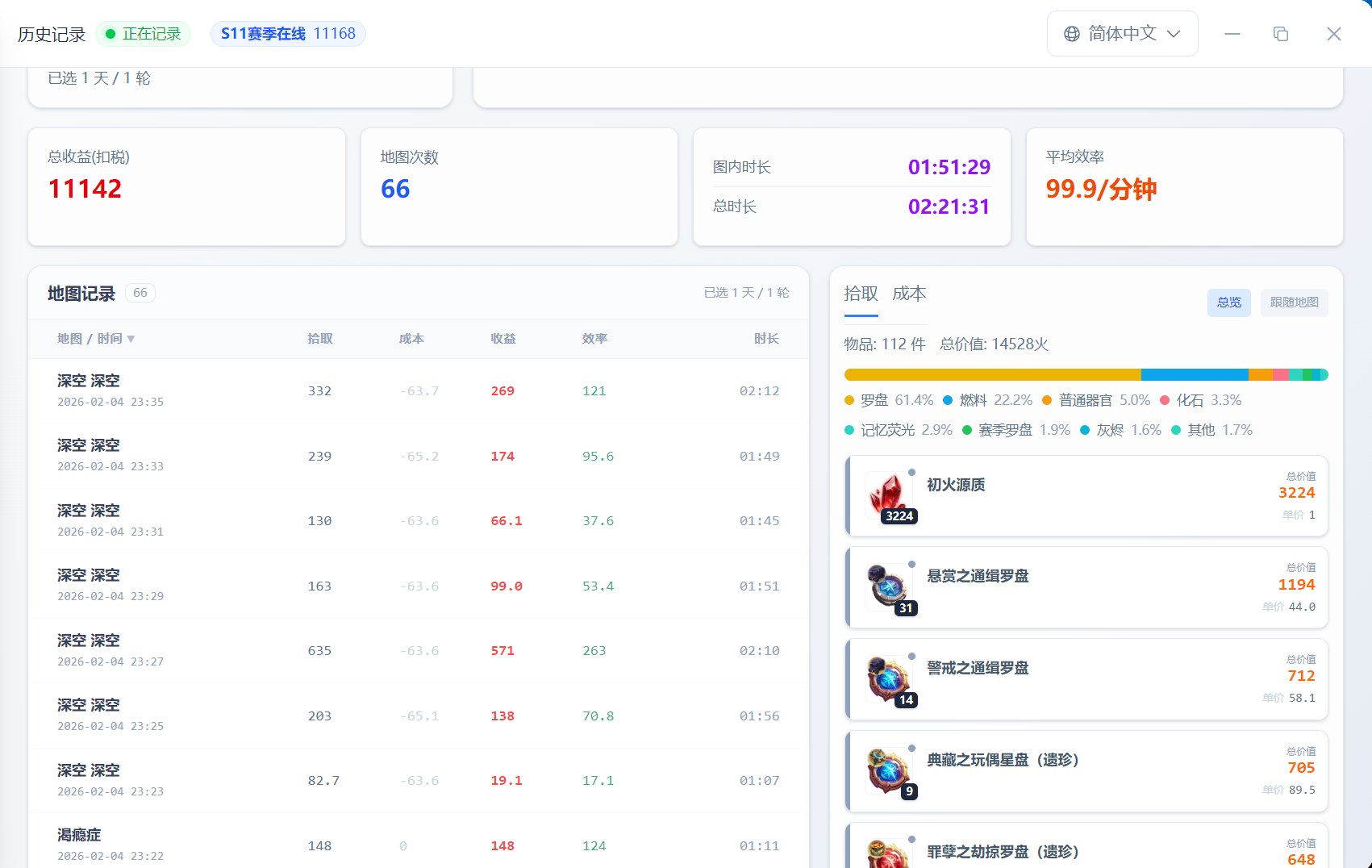The height and width of the screenshot is (868, 1372).
Task: Click the 收益 column header
Action: pos(503,339)
